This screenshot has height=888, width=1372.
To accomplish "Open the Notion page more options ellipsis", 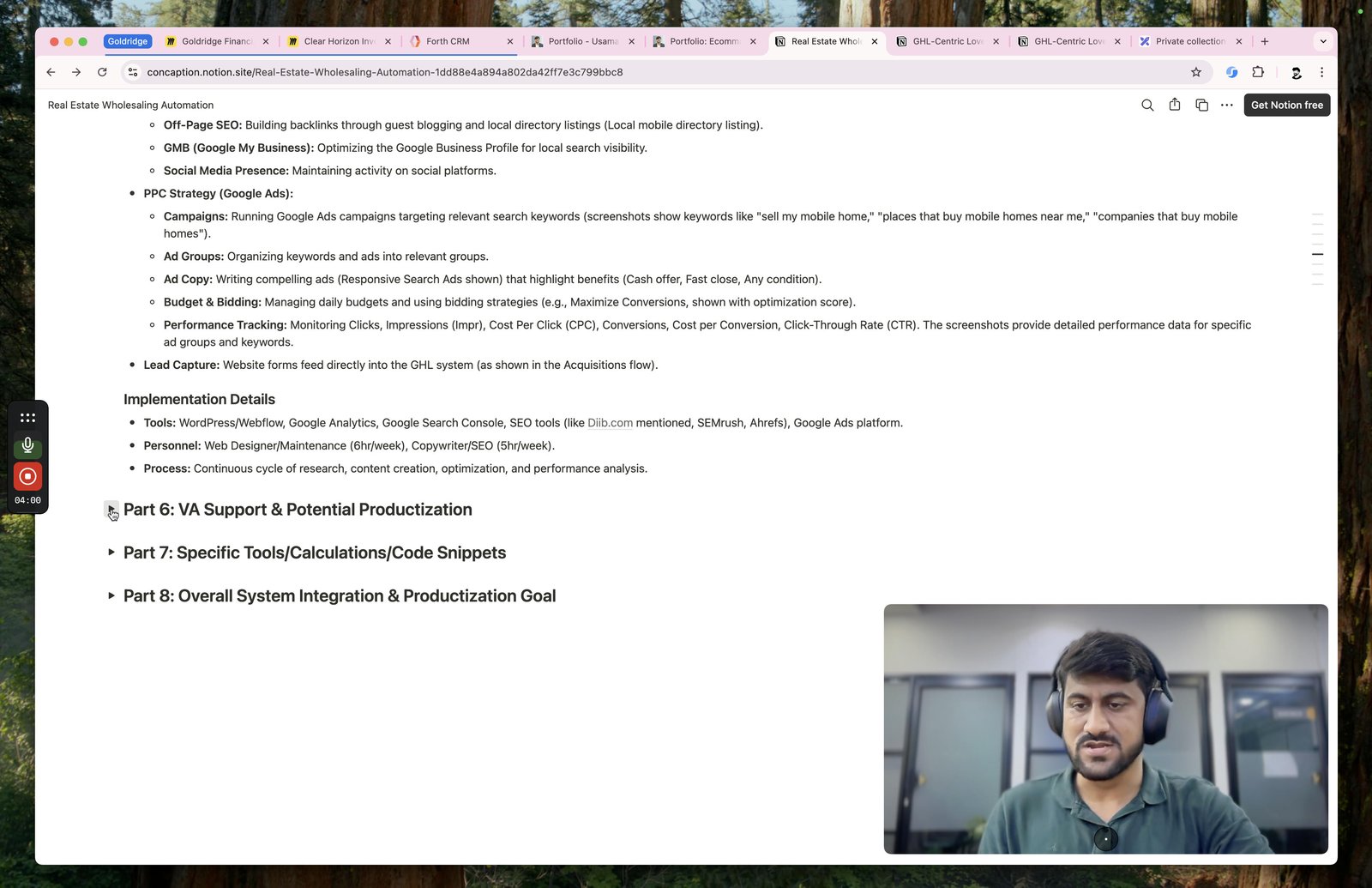I will tap(1227, 105).
